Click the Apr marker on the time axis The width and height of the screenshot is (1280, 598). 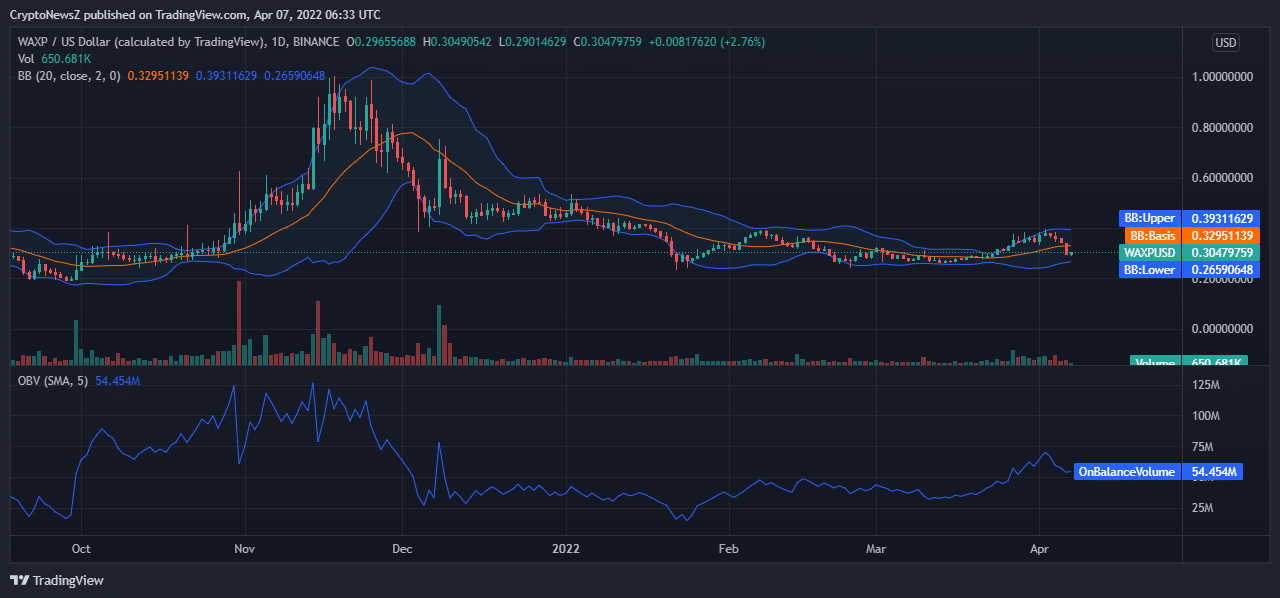coord(1040,549)
